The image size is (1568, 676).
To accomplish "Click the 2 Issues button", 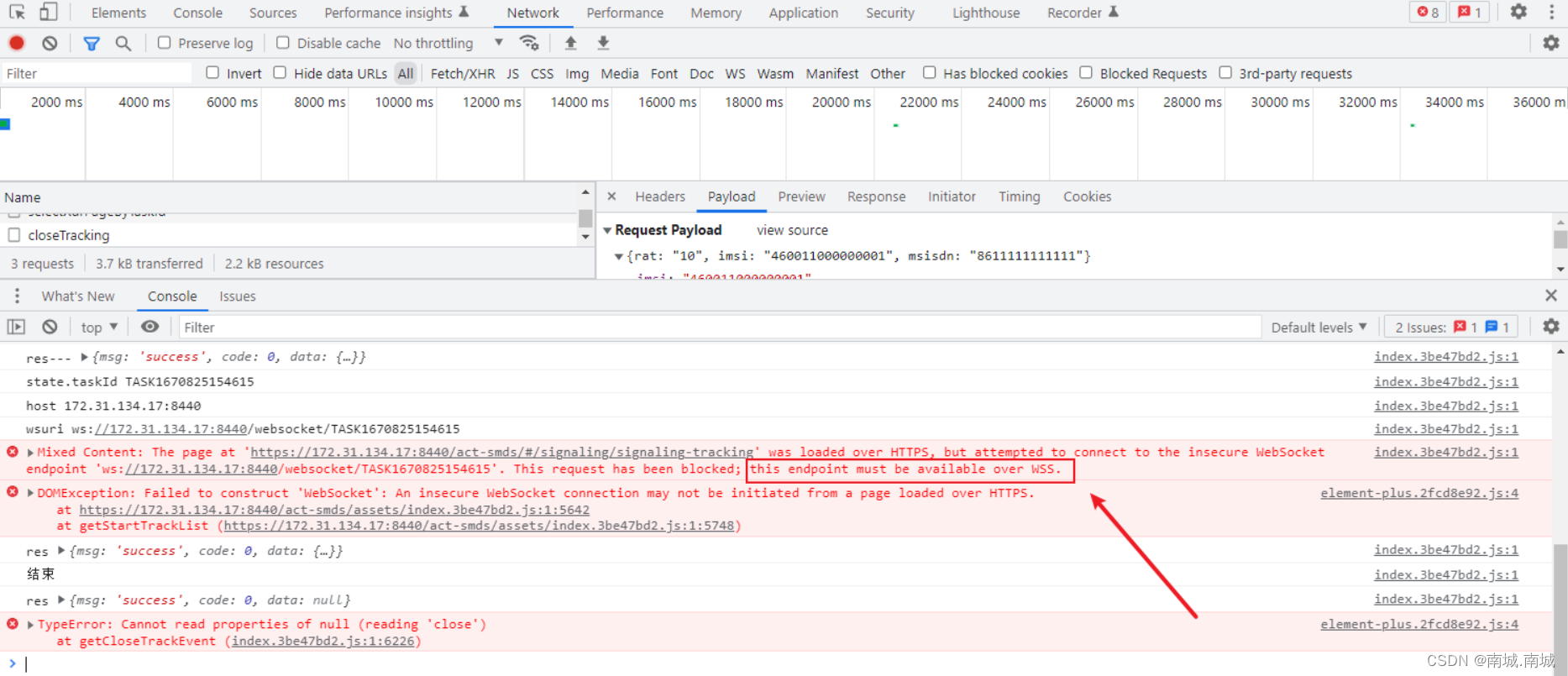I will (1452, 328).
